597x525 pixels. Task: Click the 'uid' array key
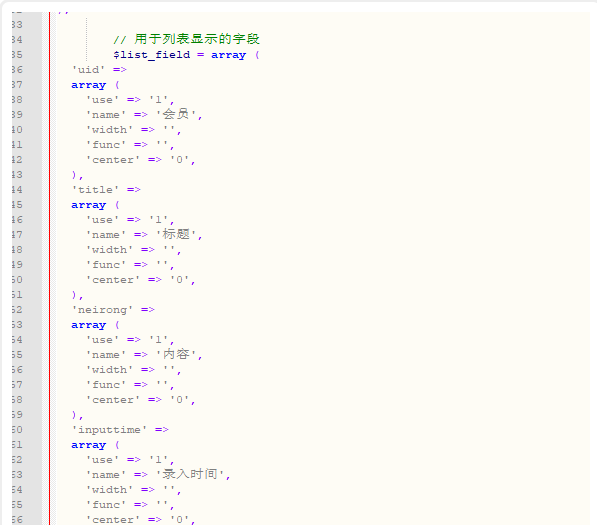(x=88, y=70)
